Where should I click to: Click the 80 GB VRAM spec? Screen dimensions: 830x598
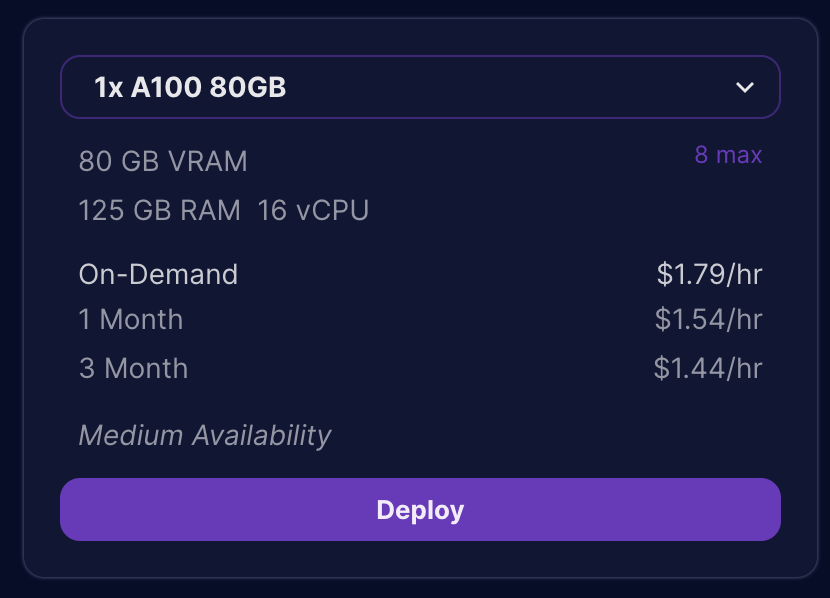coord(163,162)
